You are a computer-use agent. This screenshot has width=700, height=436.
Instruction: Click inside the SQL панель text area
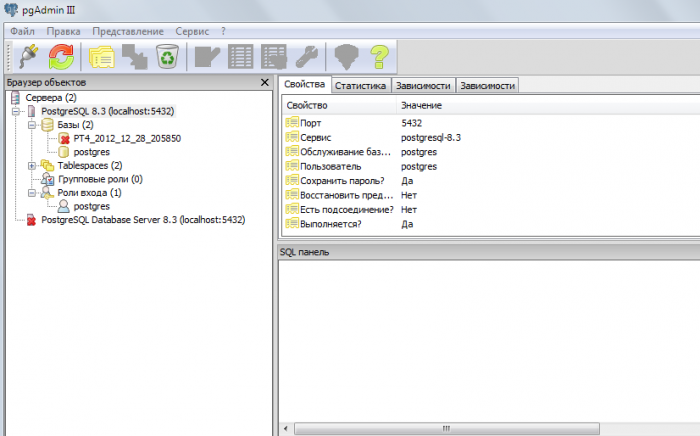click(489, 341)
